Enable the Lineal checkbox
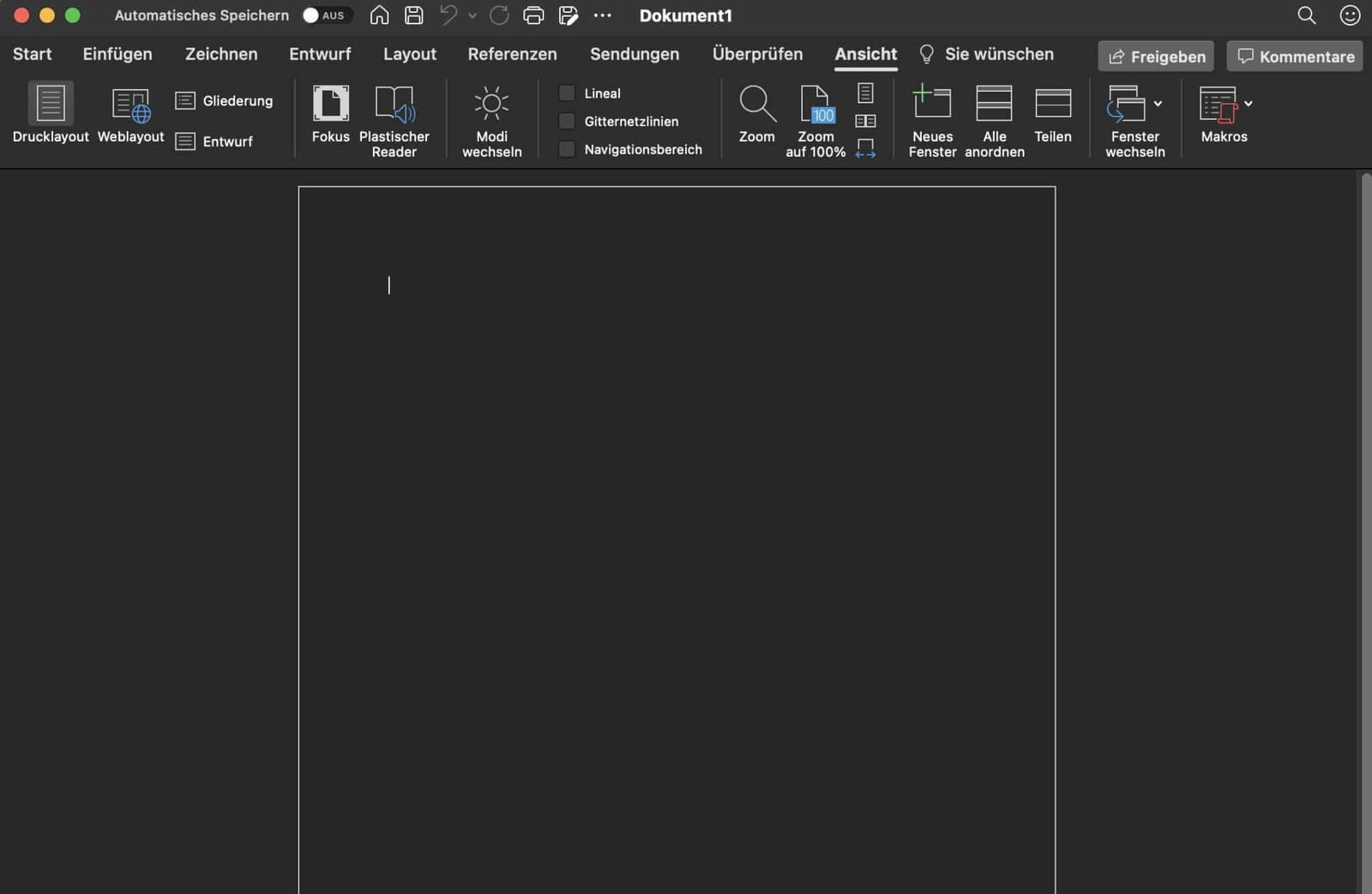This screenshot has width=1372, height=894. point(567,93)
